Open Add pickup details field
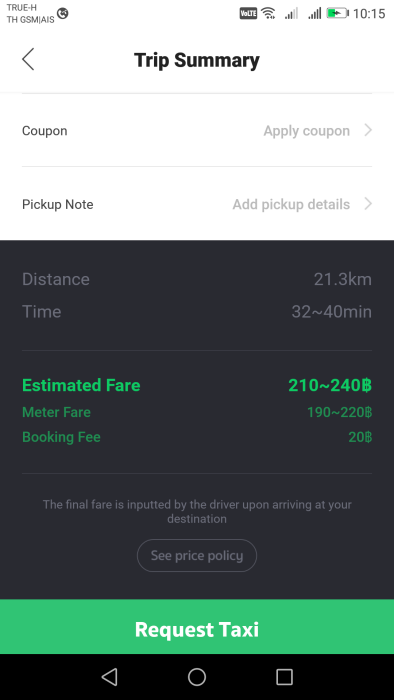 pyautogui.click(x=291, y=204)
